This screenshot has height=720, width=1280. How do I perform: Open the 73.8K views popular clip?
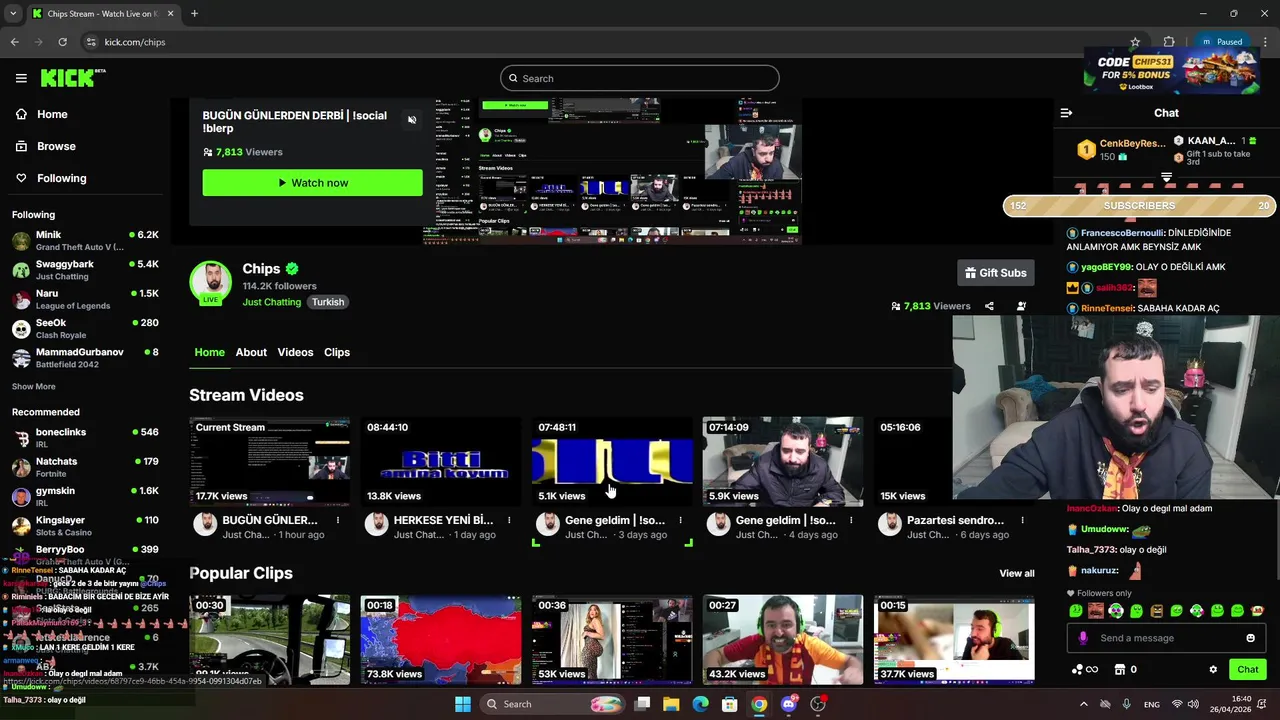point(440,639)
